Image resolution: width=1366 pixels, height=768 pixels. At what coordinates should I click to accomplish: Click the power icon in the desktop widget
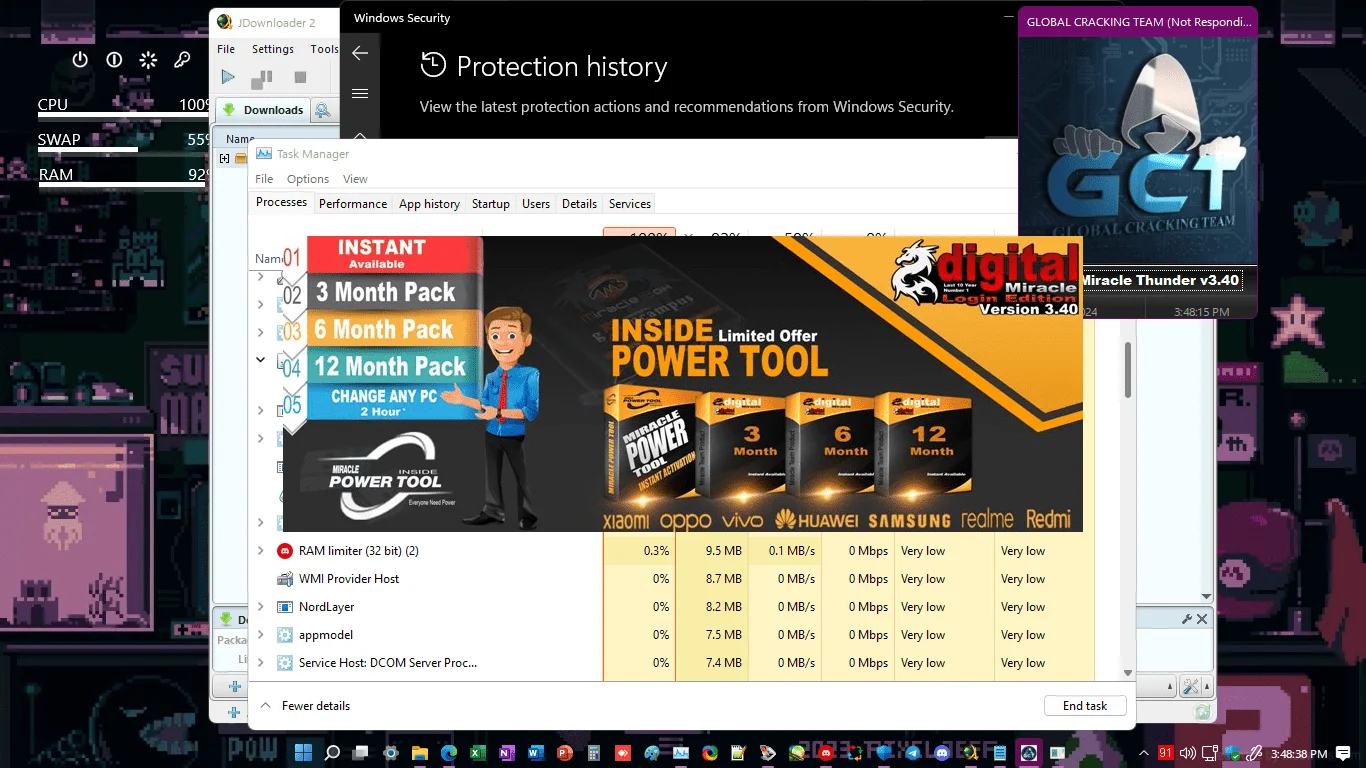coord(80,60)
